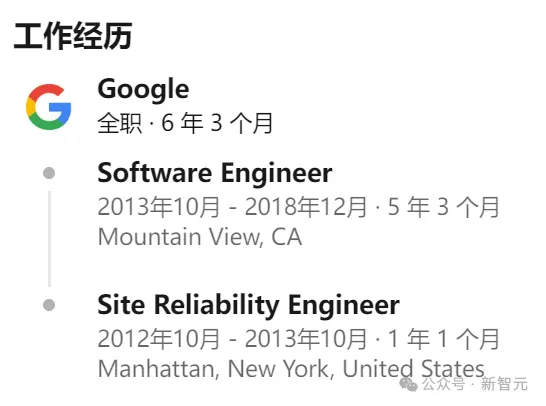The width and height of the screenshot is (546, 406).
Task: Click the 公众号 watermark label
Action: tap(444, 384)
